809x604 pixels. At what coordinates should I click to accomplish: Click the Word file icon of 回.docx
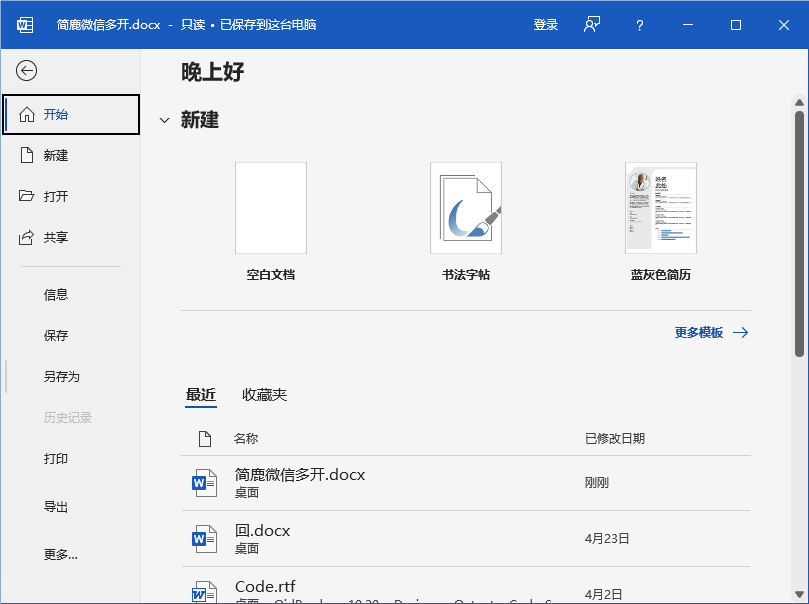pyautogui.click(x=204, y=538)
